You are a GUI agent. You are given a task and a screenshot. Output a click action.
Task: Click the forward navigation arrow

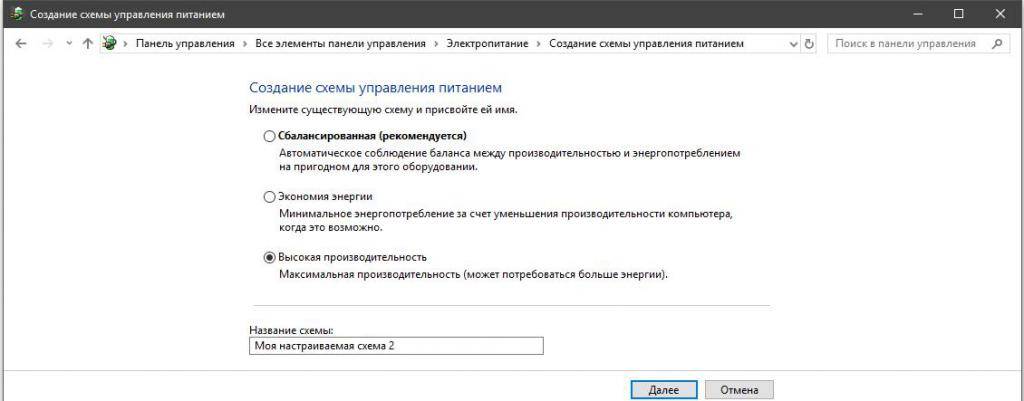(x=47, y=44)
